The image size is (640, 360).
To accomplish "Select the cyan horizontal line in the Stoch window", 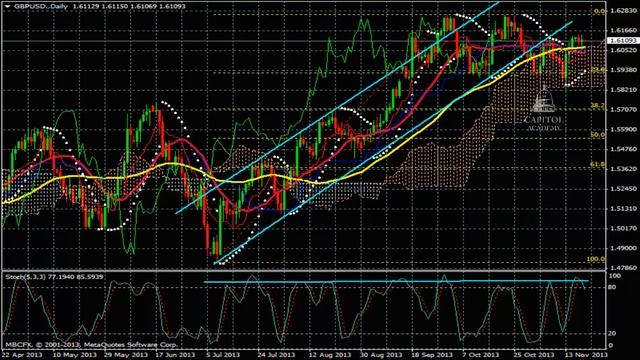I will tap(396, 281).
